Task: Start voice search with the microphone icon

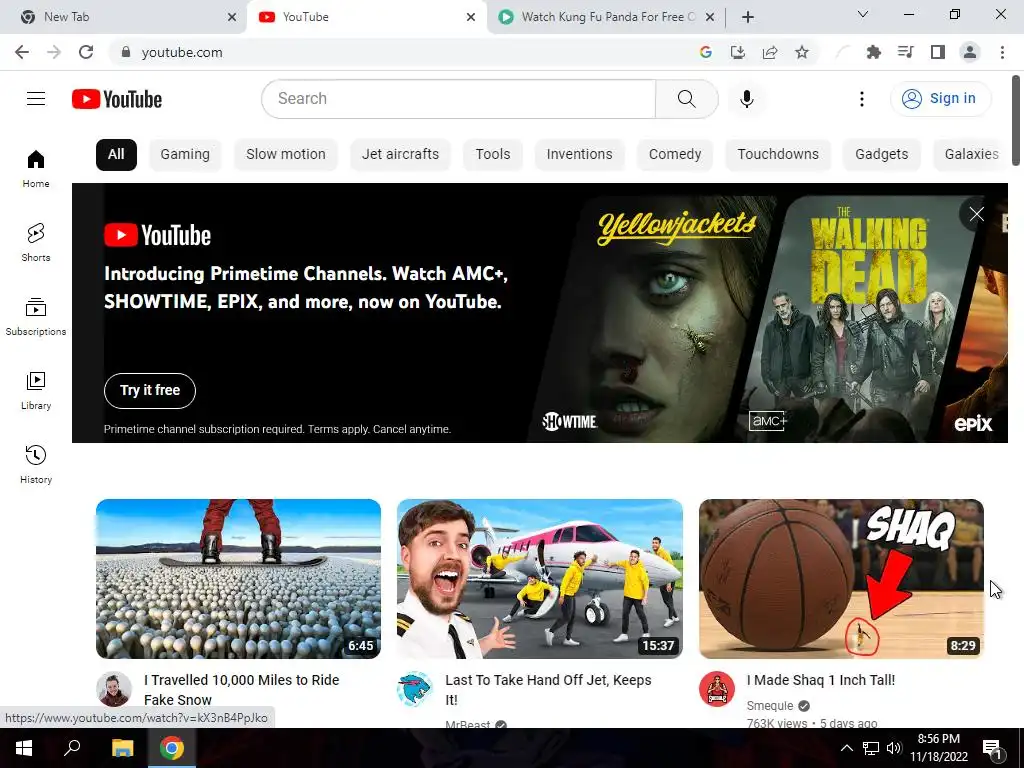Action: pyautogui.click(x=747, y=99)
